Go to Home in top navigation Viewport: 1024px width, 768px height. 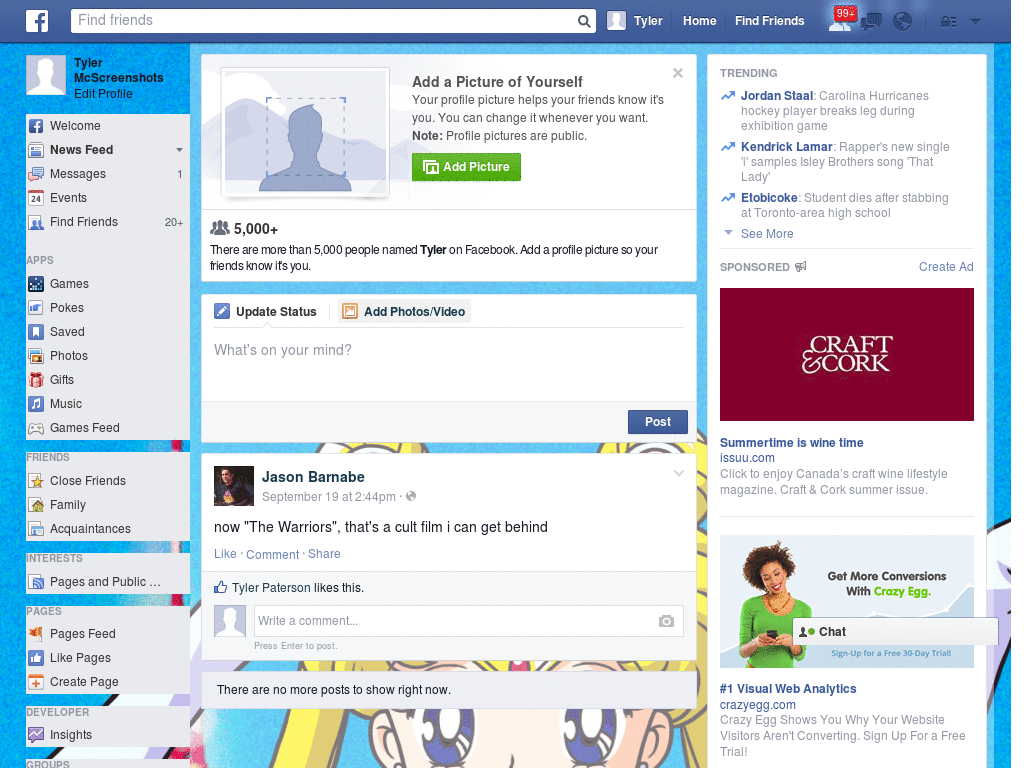click(699, 21)
